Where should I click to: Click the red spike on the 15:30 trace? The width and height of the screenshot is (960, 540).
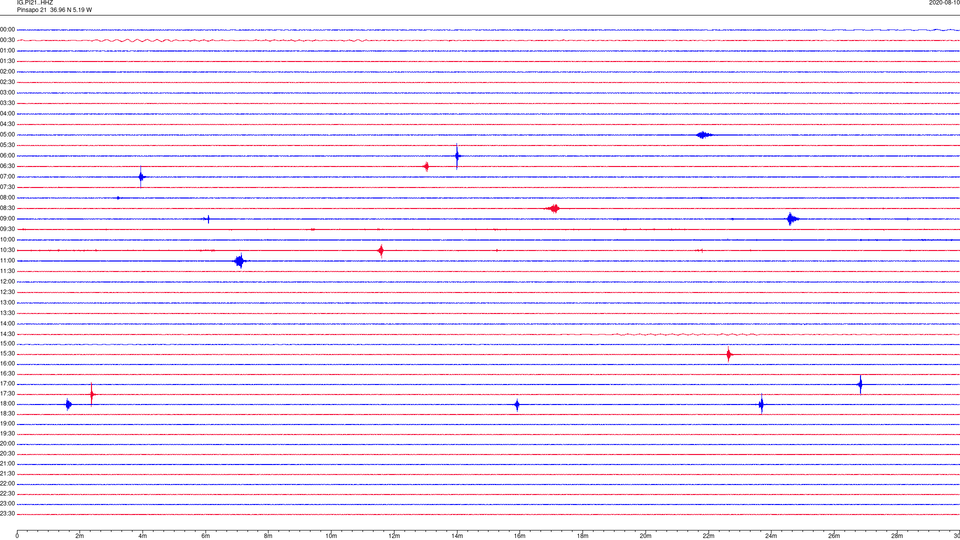[x=729, y=354]
